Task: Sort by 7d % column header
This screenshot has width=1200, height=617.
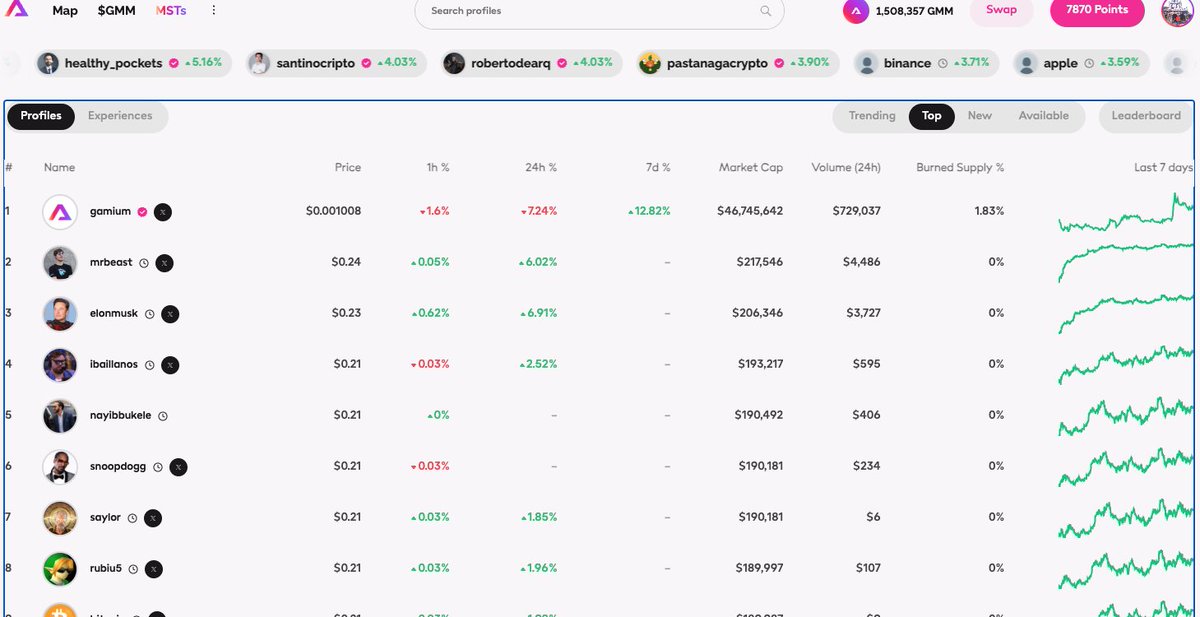Action: click(658, 168)
